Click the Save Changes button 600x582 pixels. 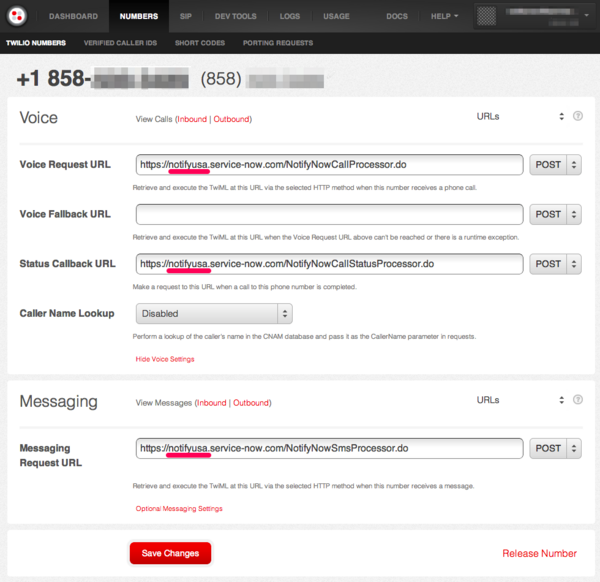pos(170,553)
